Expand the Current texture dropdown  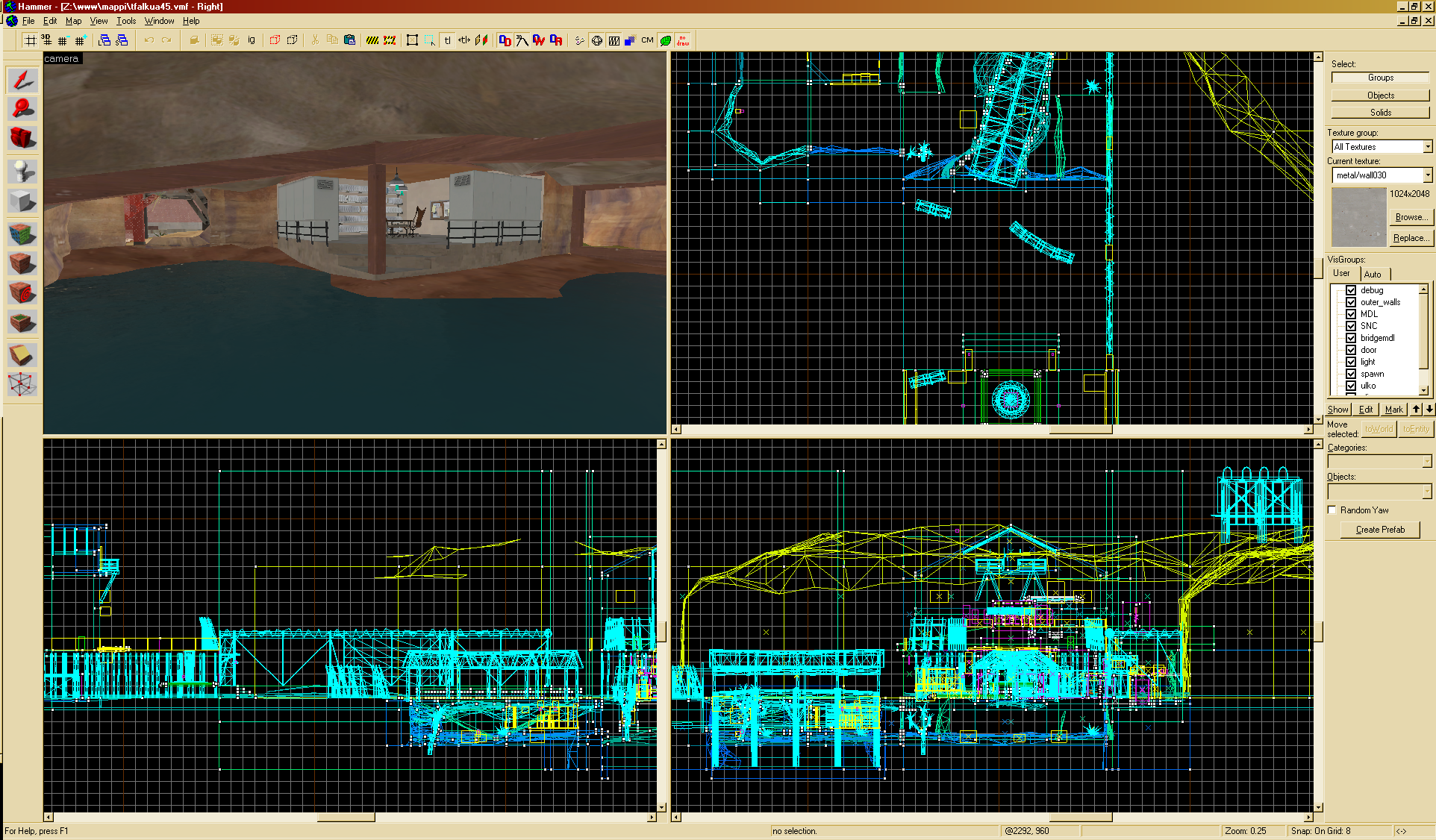coord(1427,175)
